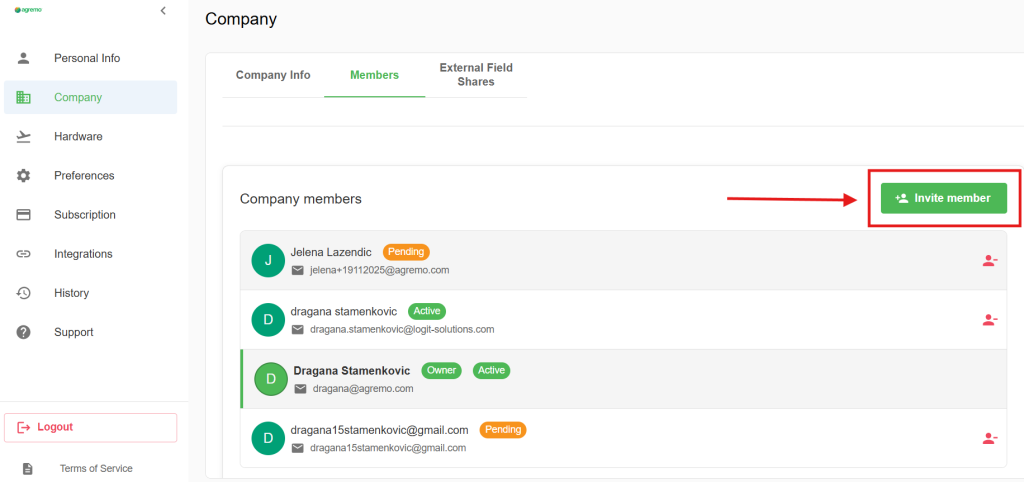The width and height of the screenshot is (1024, 482).
Task: Click the Company building icon in sidebar
Action: pos(24,97)
